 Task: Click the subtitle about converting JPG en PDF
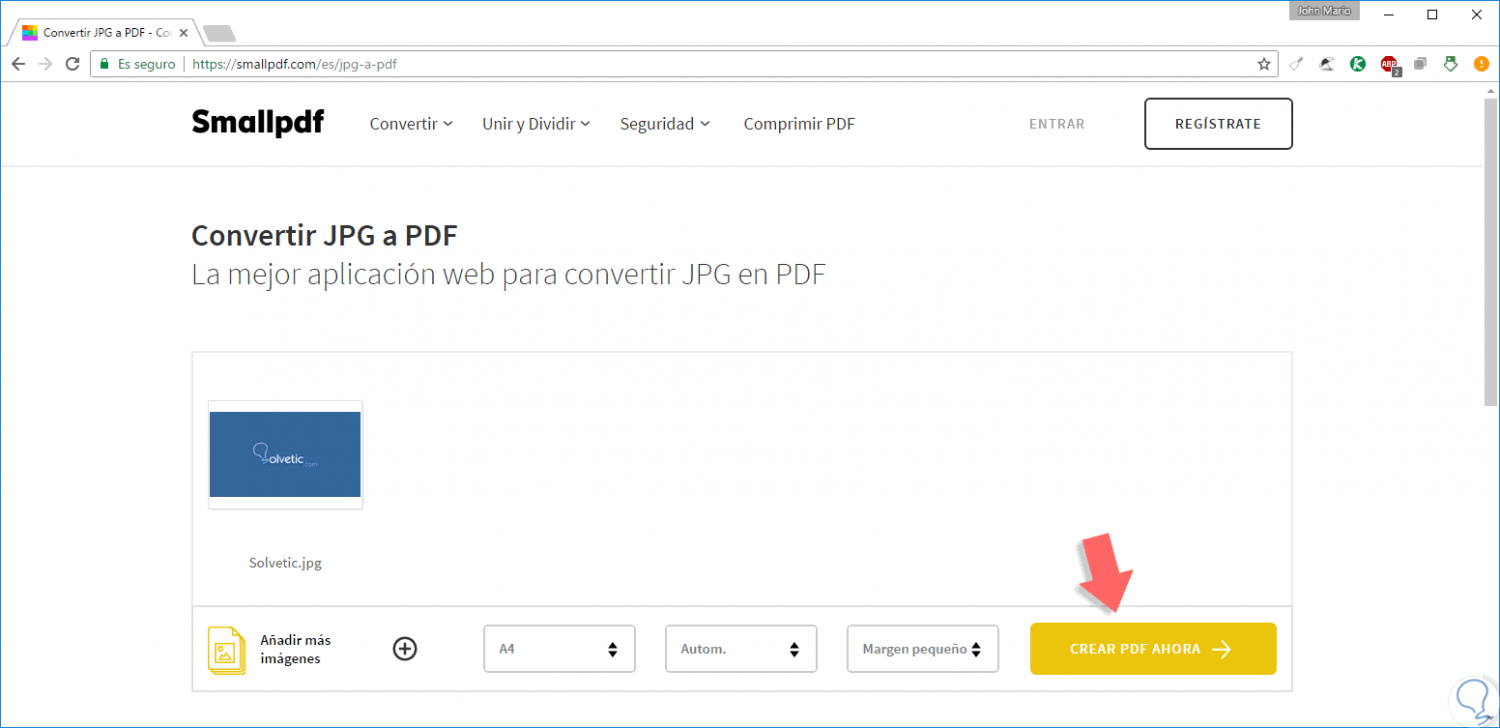[x=508, y=275]
